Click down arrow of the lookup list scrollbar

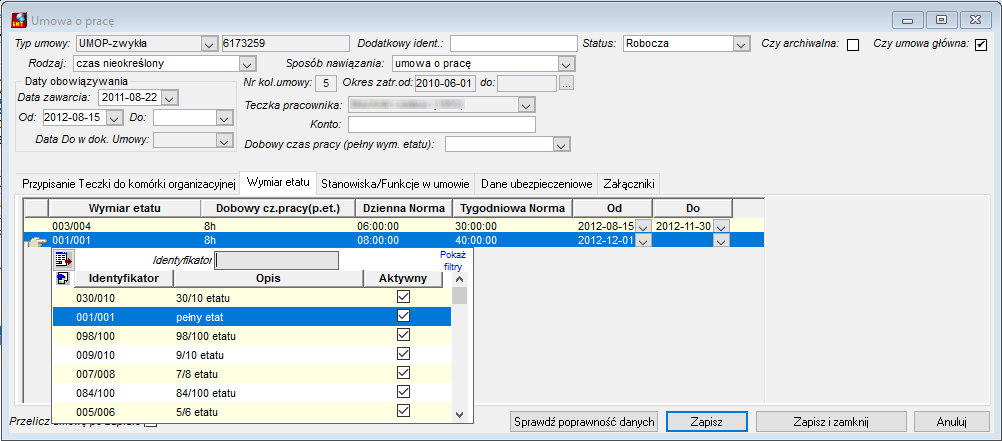pyautogui.click(x=459, y=414)
